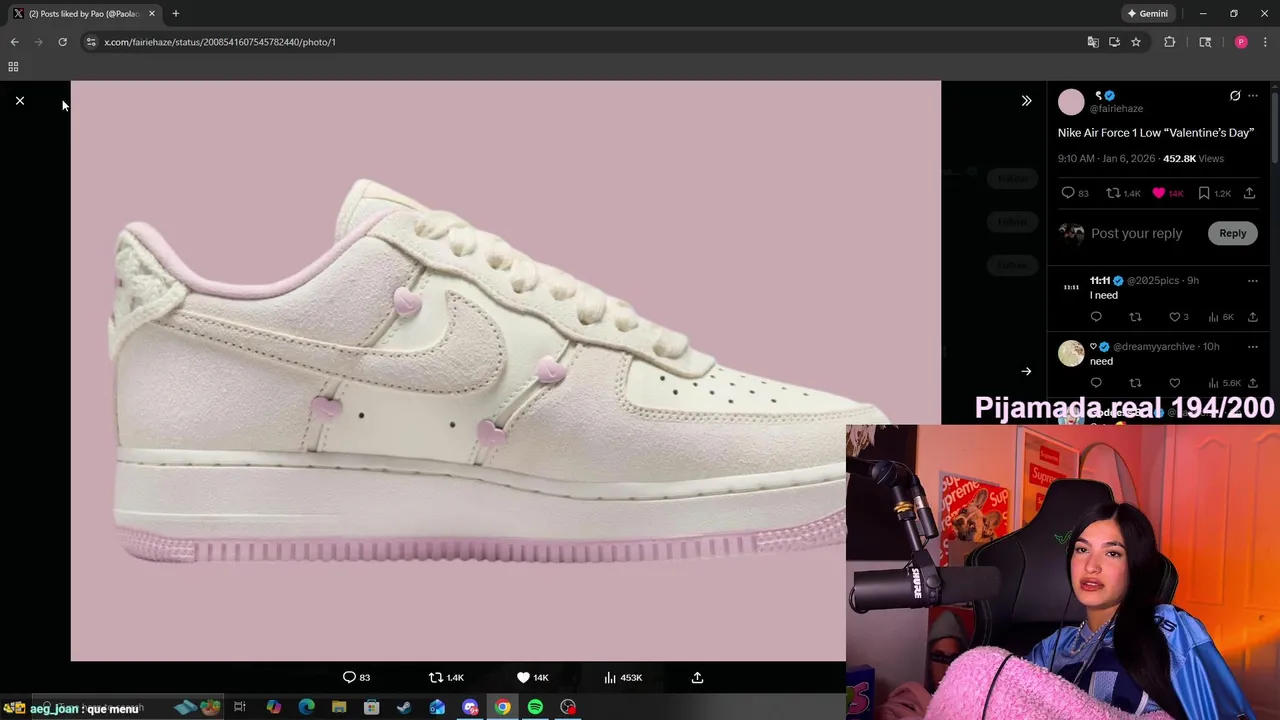Reply to dreamyyarchive 'need' comment

[1096, 383]
